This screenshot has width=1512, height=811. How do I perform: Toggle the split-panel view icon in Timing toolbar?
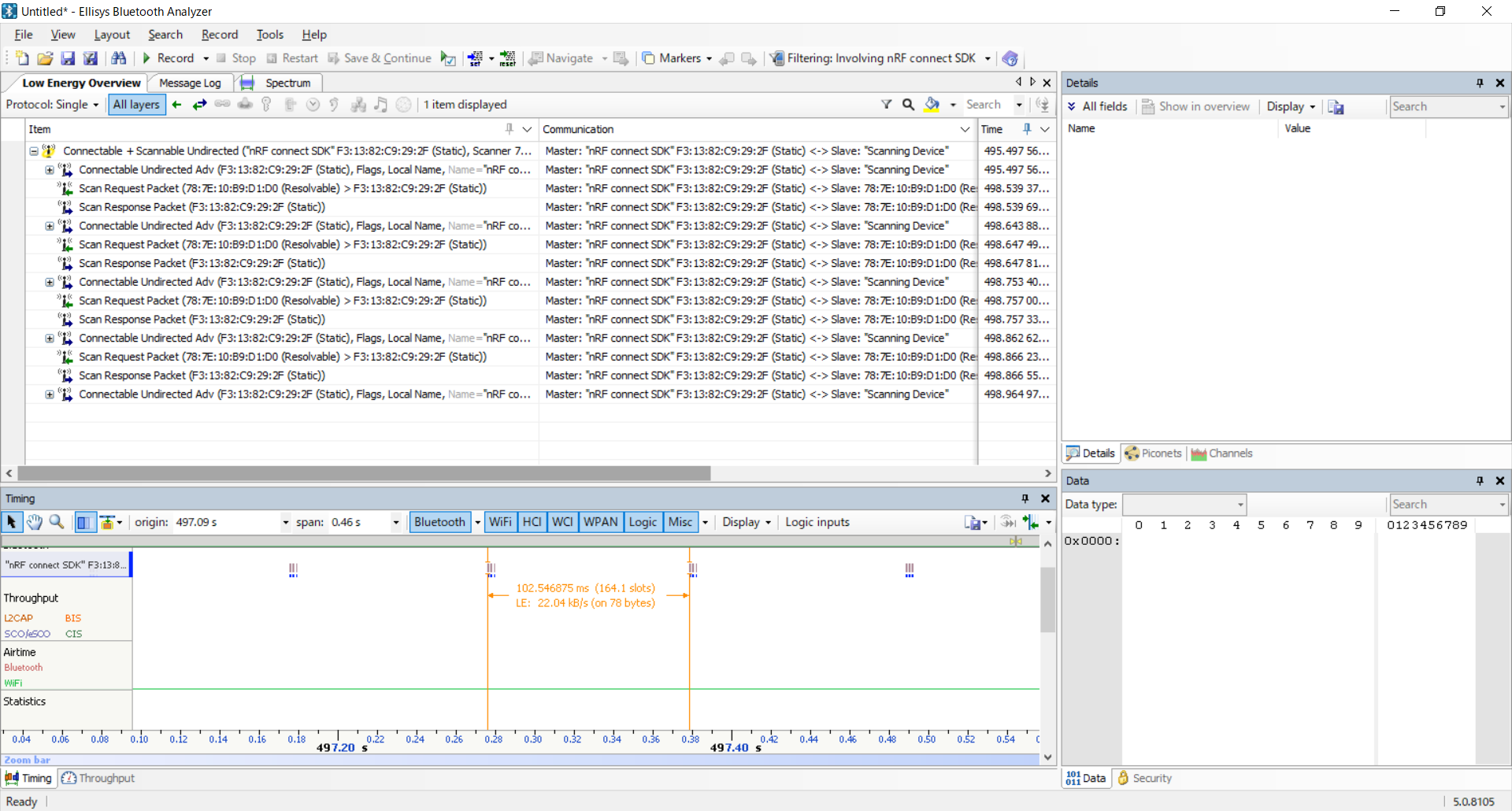(84, 522)
